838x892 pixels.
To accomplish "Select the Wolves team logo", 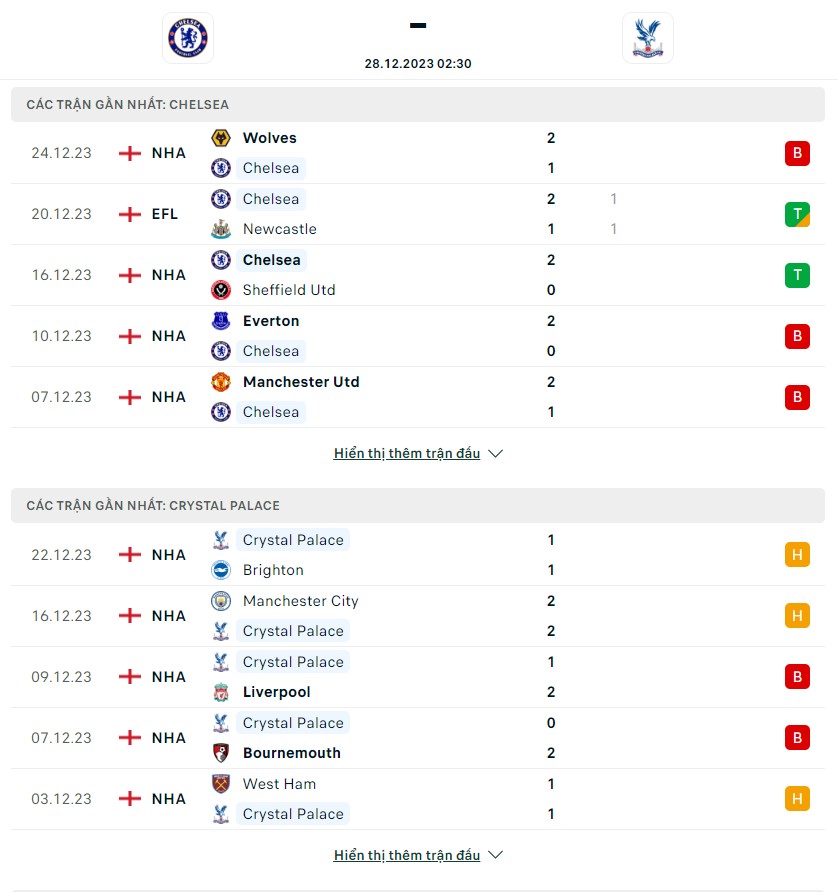I will (221, 138).
